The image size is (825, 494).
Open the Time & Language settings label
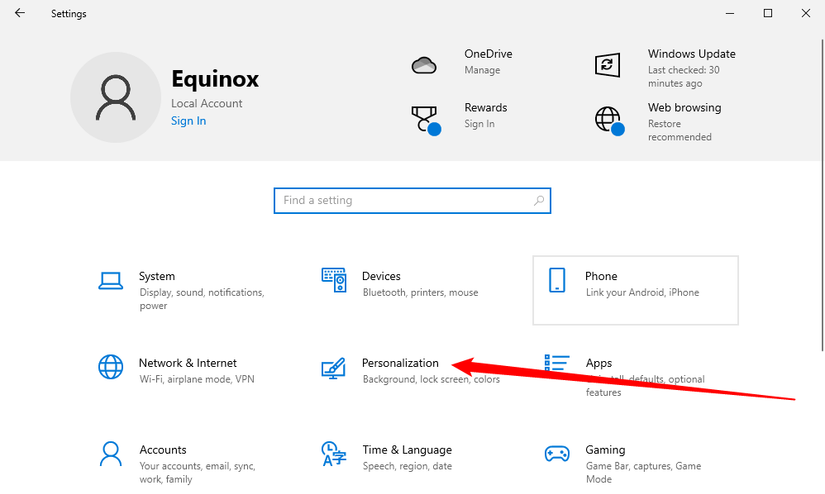point(407,450)
